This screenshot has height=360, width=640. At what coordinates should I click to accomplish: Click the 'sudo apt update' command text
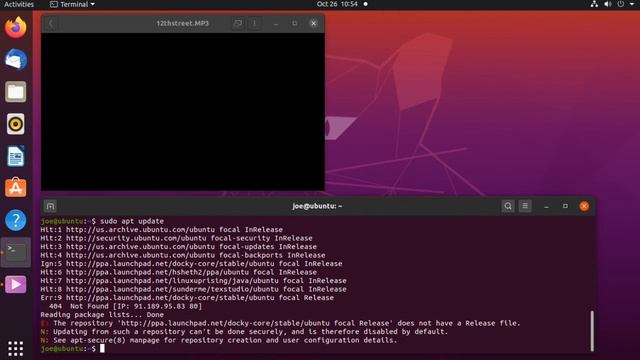(132, 221)
